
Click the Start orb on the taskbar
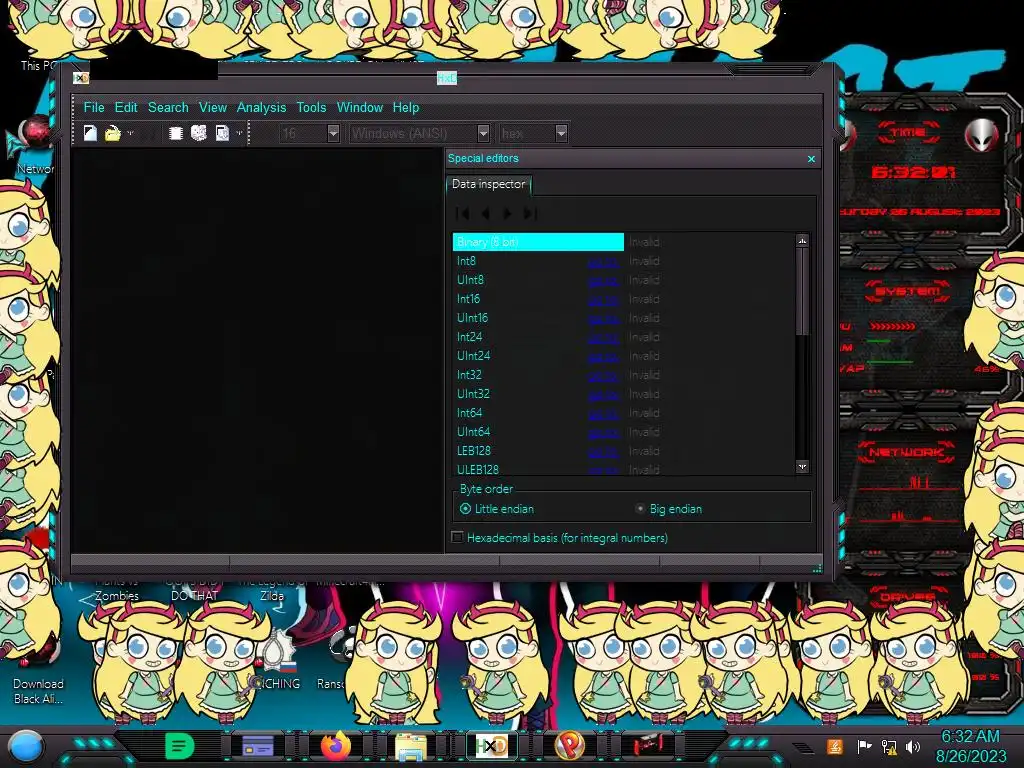[26, 746]
